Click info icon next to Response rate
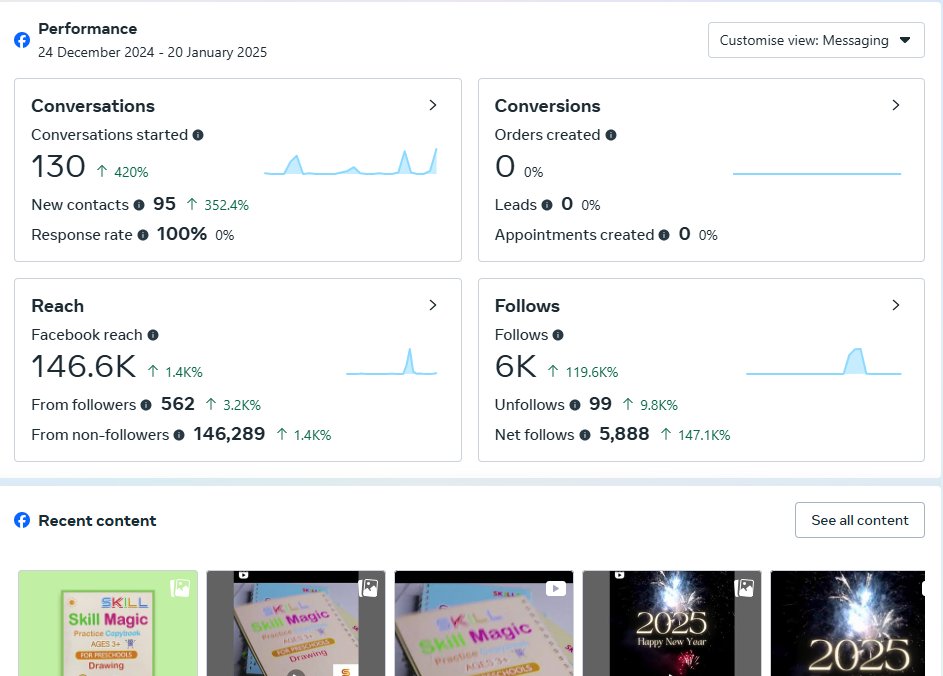 [143, 235]
